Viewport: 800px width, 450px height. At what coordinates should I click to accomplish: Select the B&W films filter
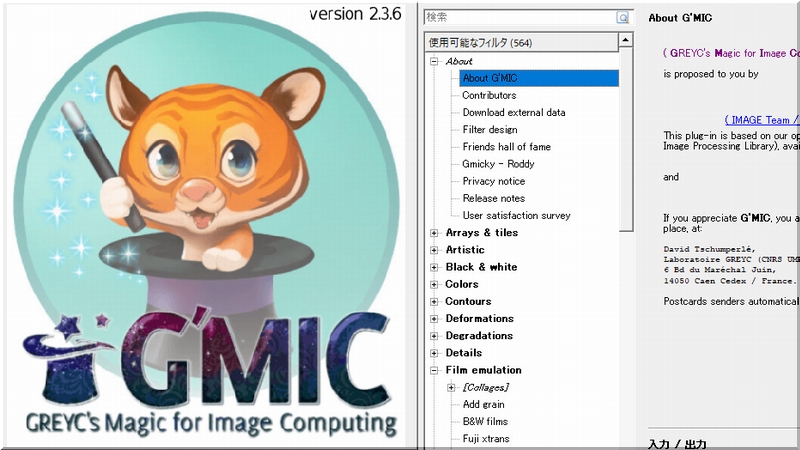click(x=485, y=421)
